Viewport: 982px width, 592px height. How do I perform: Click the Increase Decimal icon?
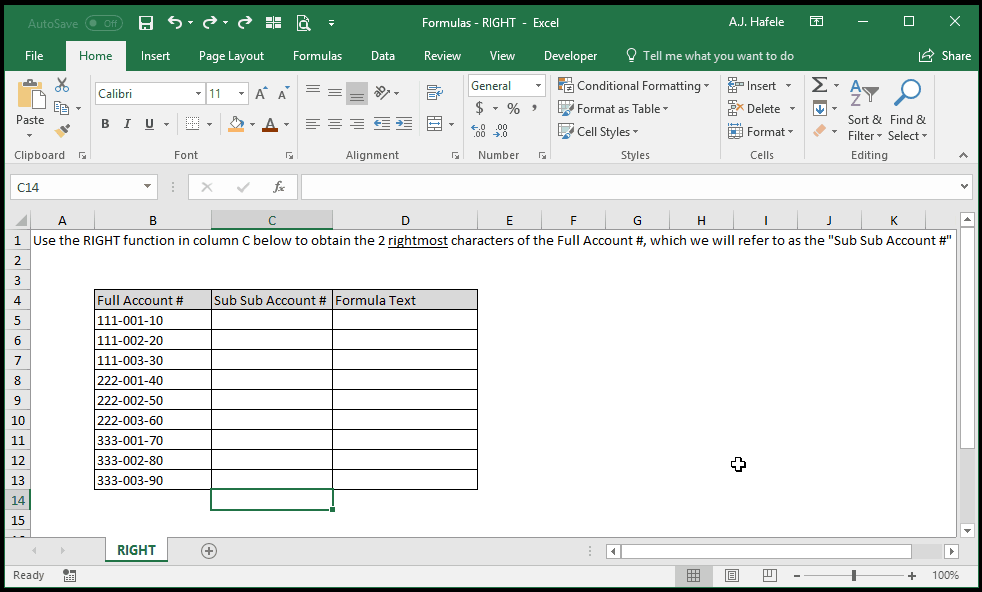pos(478,131)
